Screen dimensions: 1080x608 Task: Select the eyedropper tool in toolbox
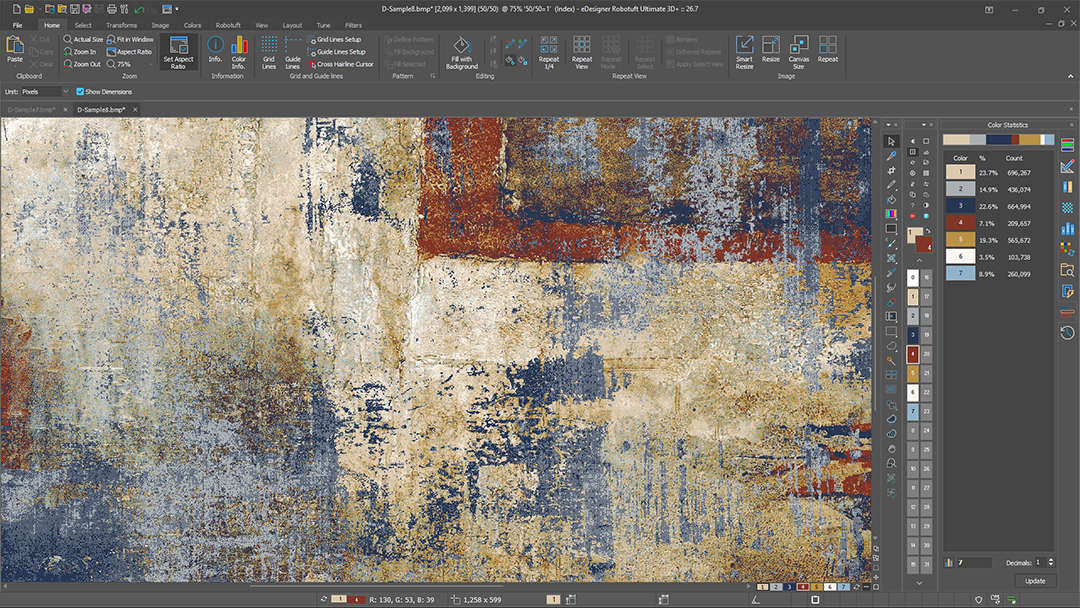coord(891,156)
